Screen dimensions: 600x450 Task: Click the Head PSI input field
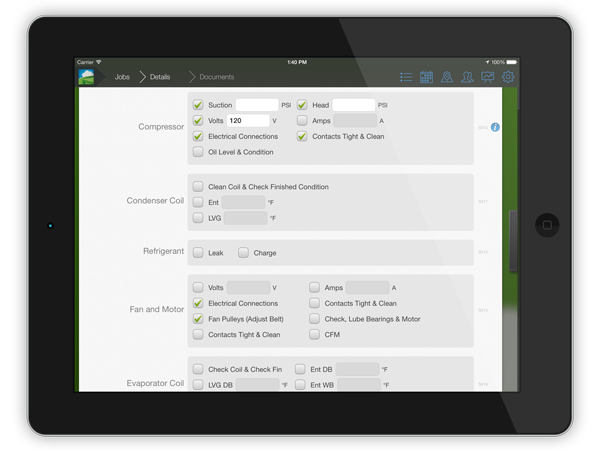354,105
